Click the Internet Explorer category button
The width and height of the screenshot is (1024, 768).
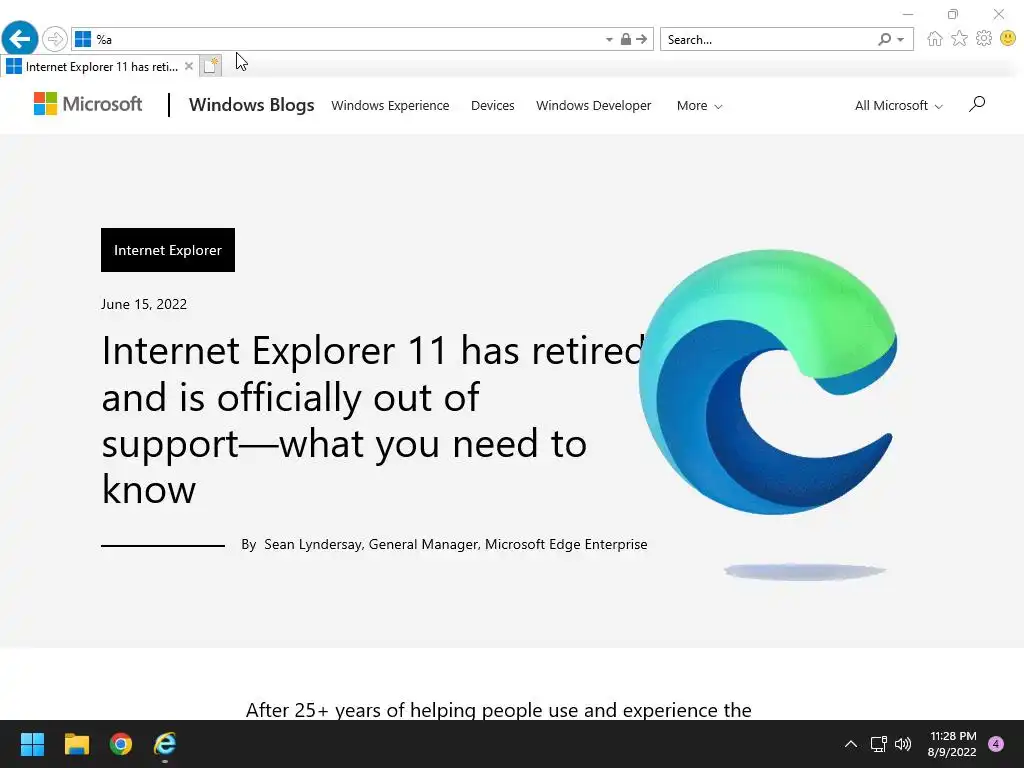coord(168,250)
